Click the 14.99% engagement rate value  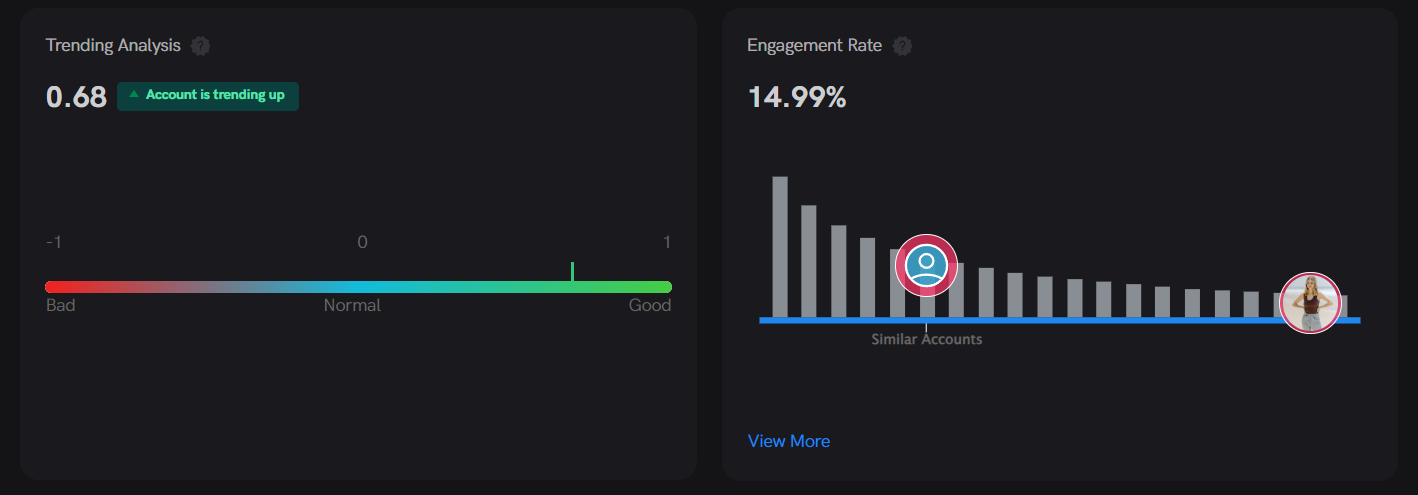(x=797, y=98)
